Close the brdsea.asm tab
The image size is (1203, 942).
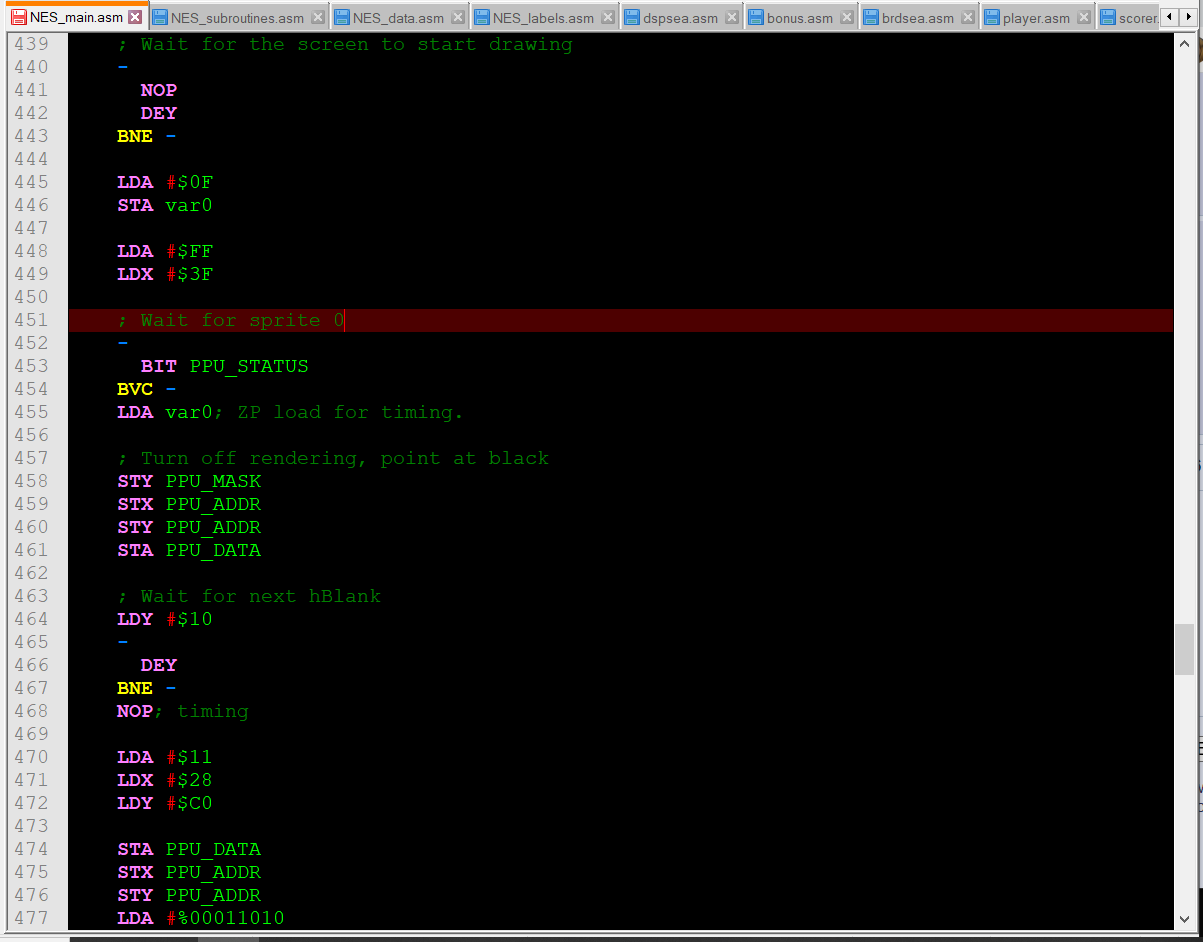(967, 17)
